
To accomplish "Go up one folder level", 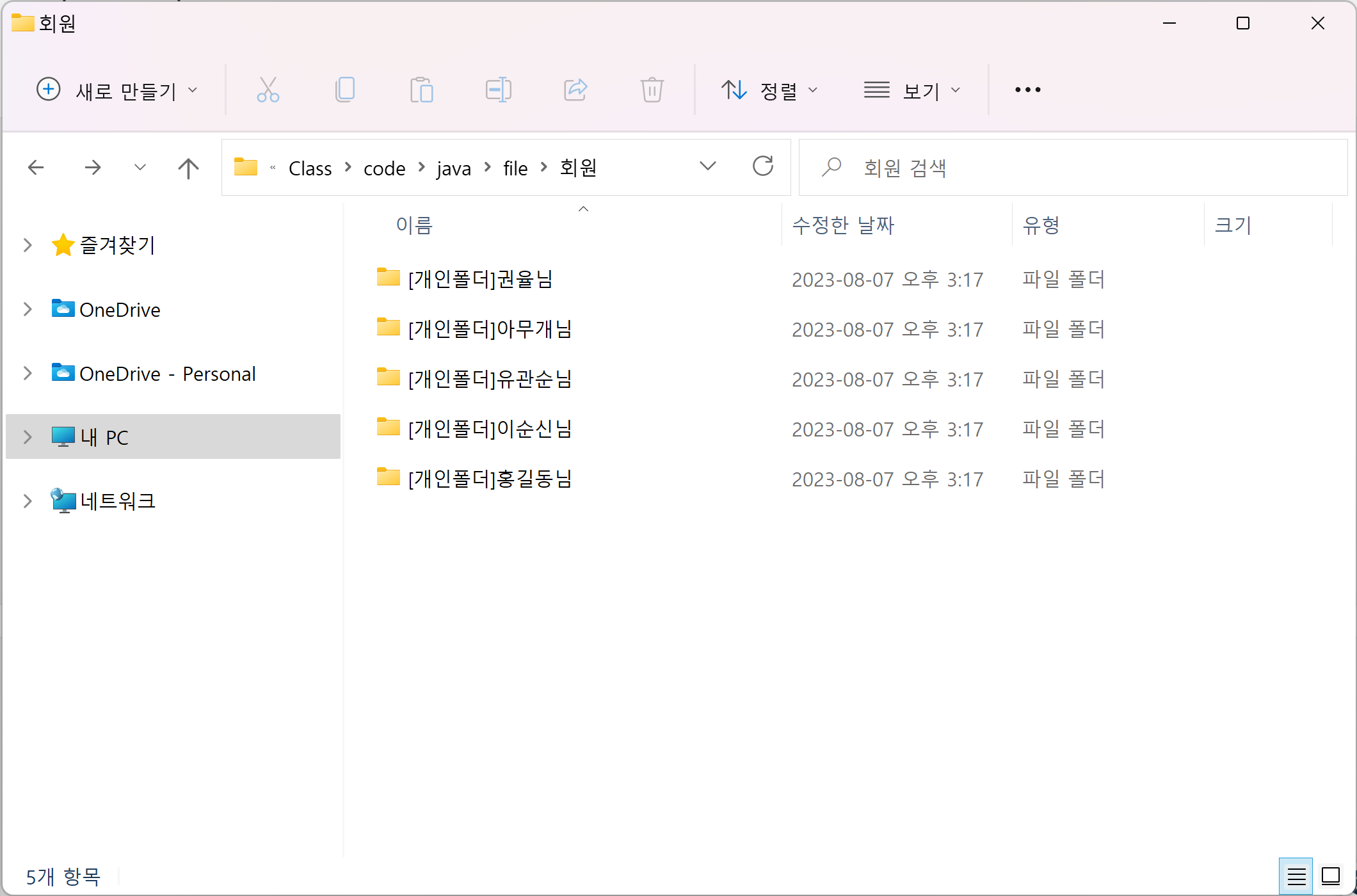I will [x=188, y=168].
